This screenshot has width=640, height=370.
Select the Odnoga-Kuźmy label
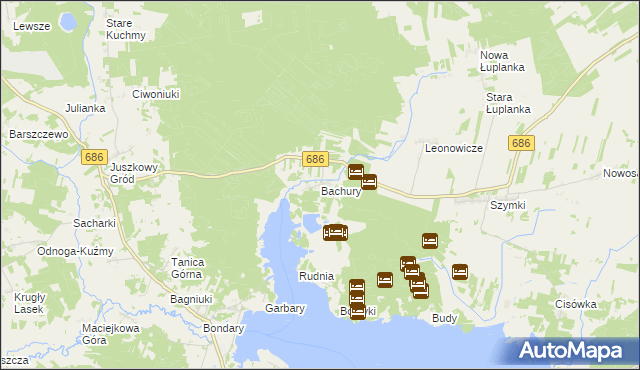tap(75, 251)
